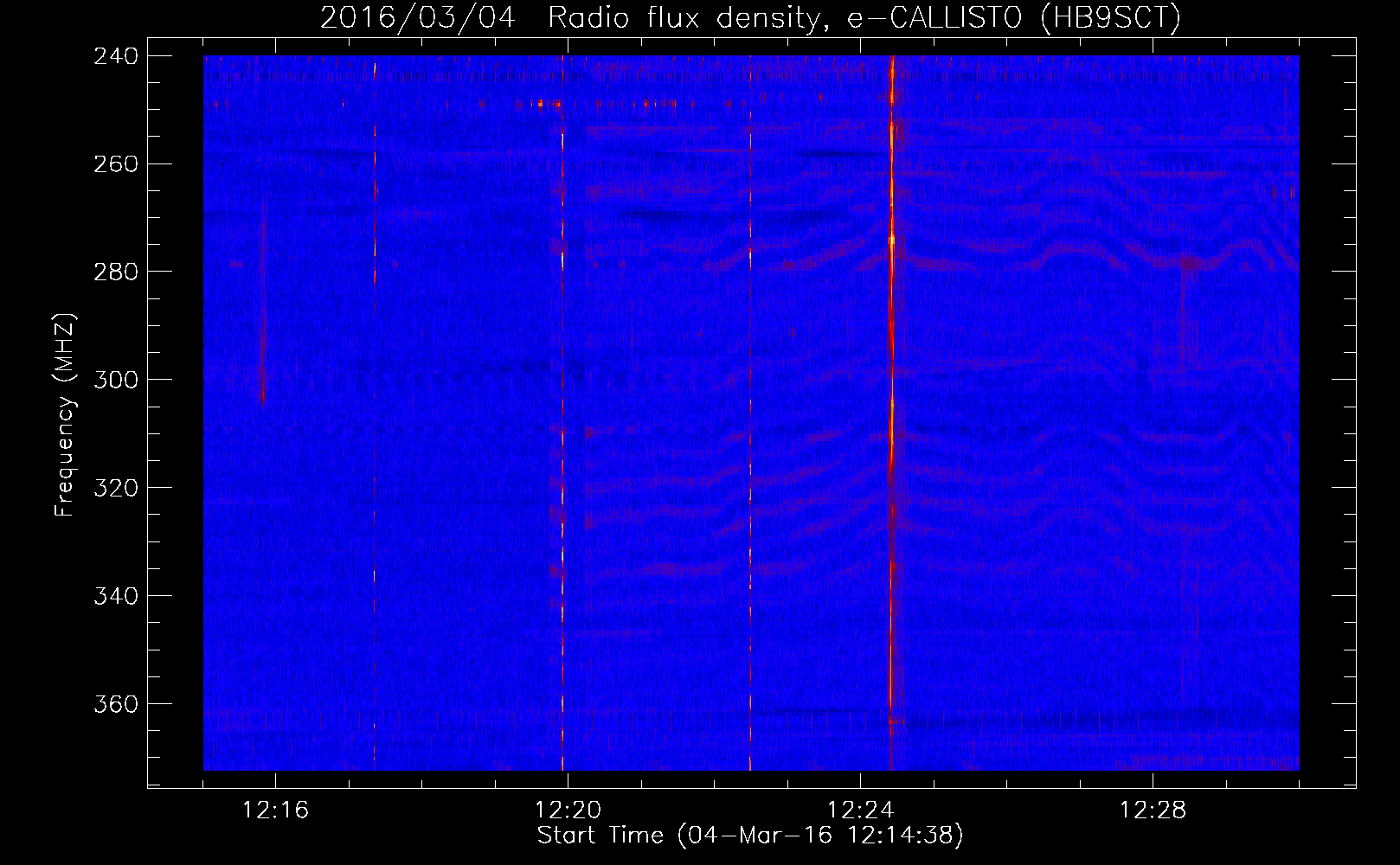The width and height of the screenshot is (1400, 865).
Task: Click the "Start Time (04-Mar-16 12:14:38)" label
Action: point(750,836)
